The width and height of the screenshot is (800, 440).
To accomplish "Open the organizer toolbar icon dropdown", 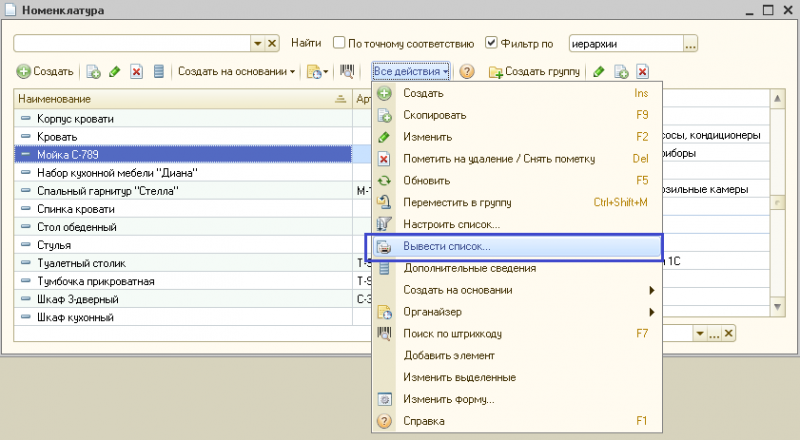I will click(317, 71).
